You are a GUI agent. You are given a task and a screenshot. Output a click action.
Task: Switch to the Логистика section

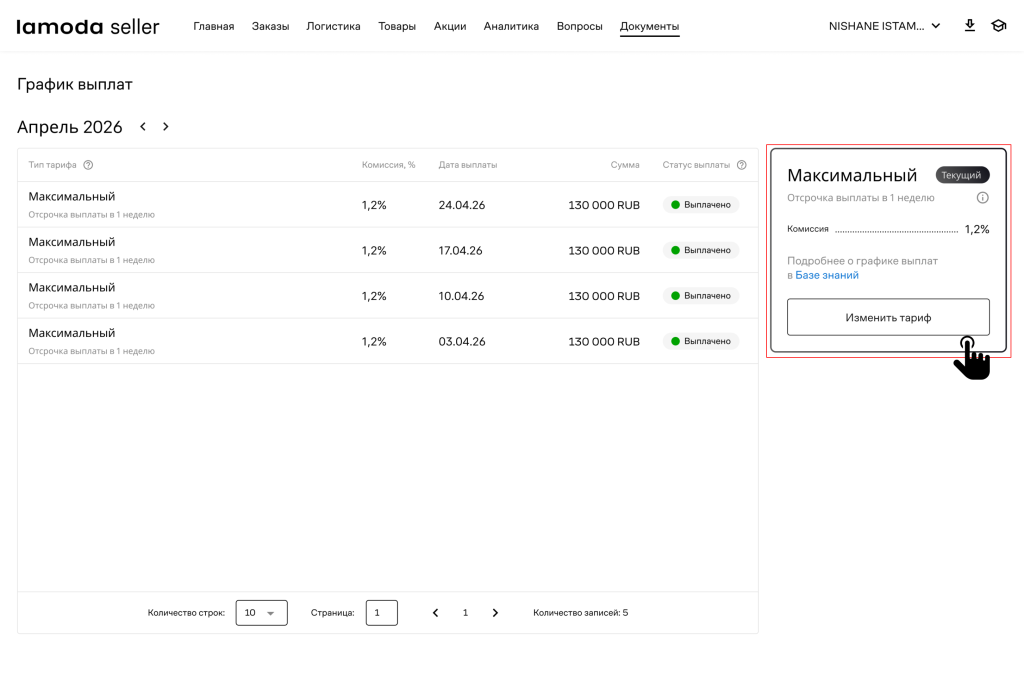coord(333,26)
